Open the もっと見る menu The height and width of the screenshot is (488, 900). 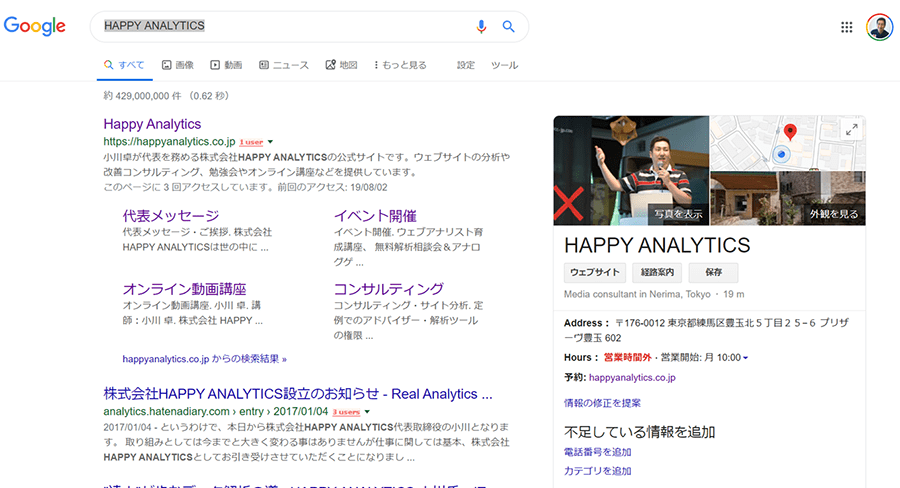coord(400,65)
